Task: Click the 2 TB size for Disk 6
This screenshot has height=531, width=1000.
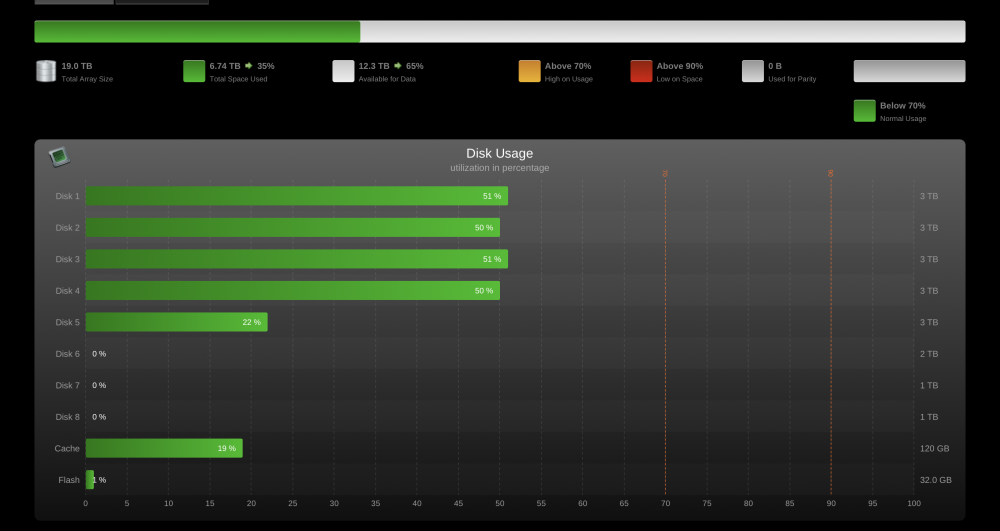Action: (x=929, y=354)
